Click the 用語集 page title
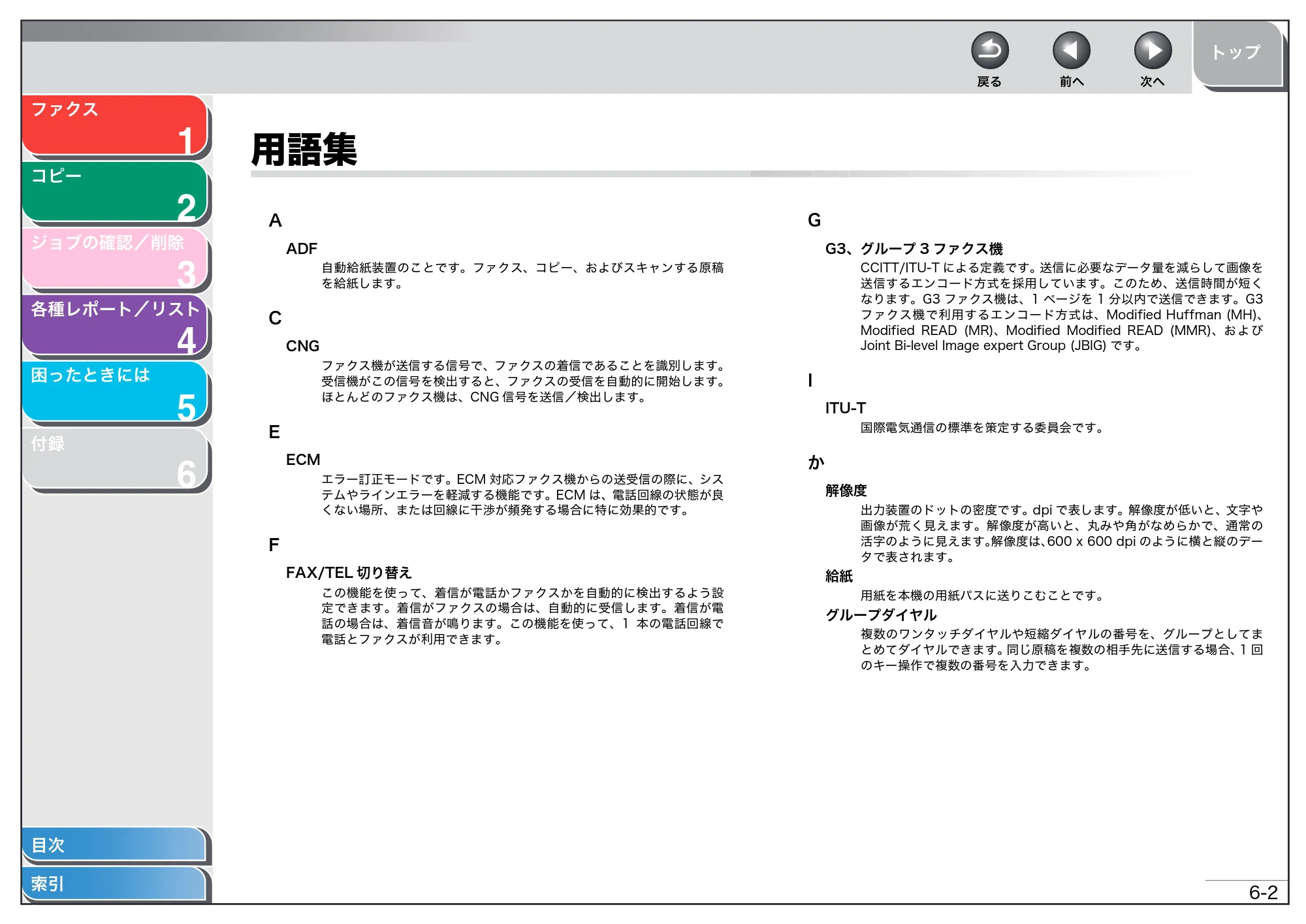The image size is (1306, 924). click(304, 150)
